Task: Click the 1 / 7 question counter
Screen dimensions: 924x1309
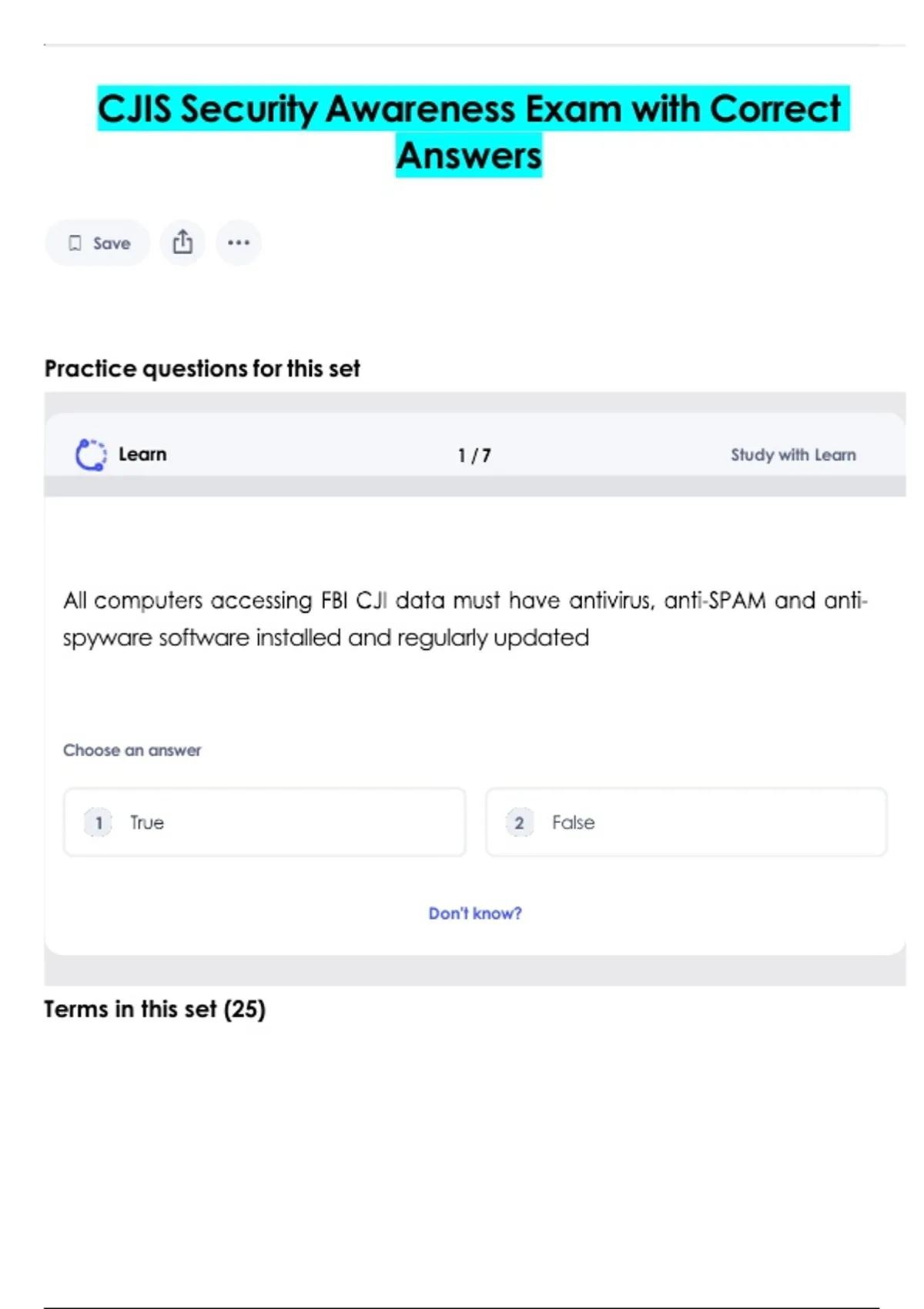Action: pos(474,456)
